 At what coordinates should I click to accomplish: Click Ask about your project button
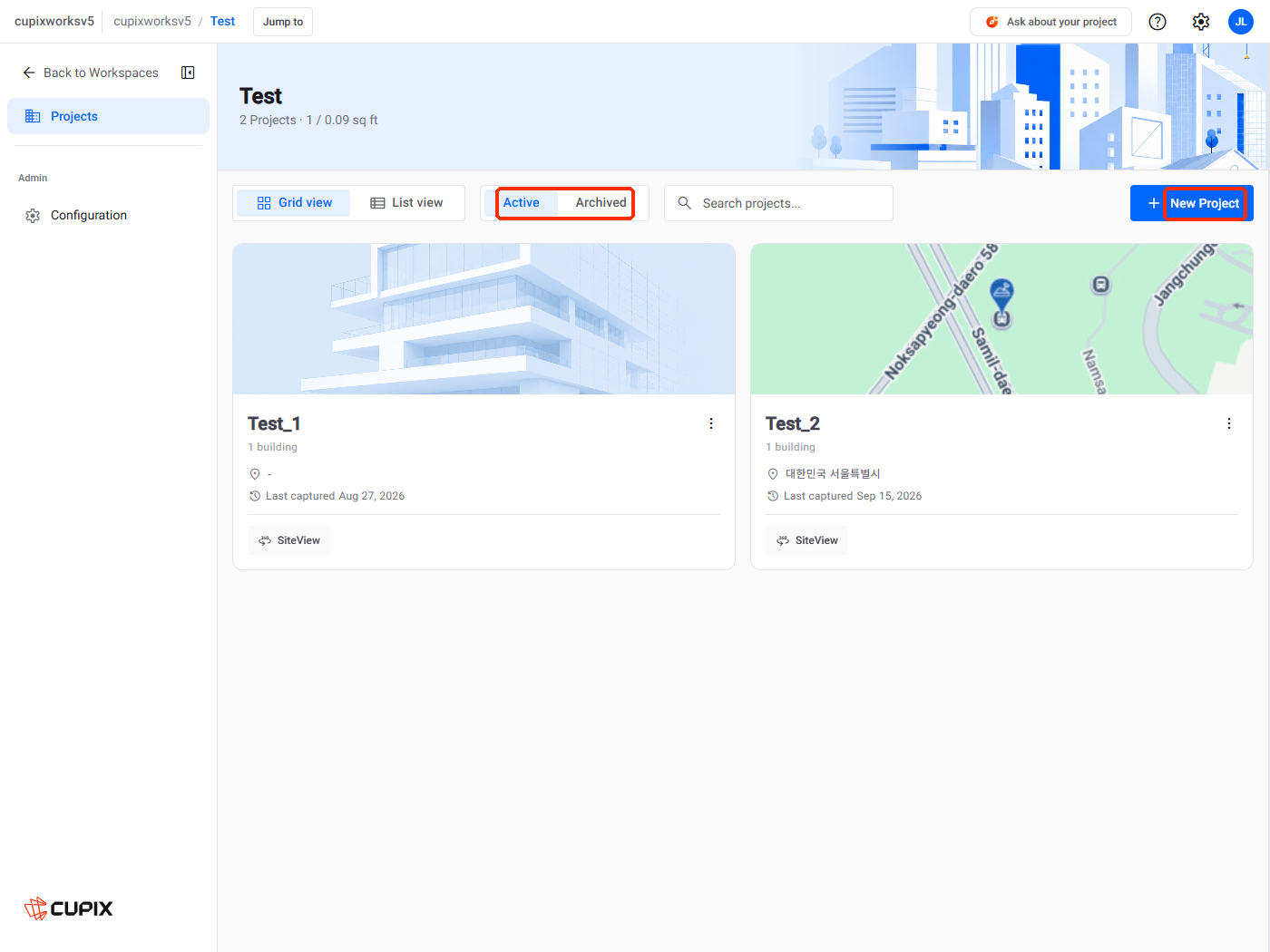tap(1050, 22)
